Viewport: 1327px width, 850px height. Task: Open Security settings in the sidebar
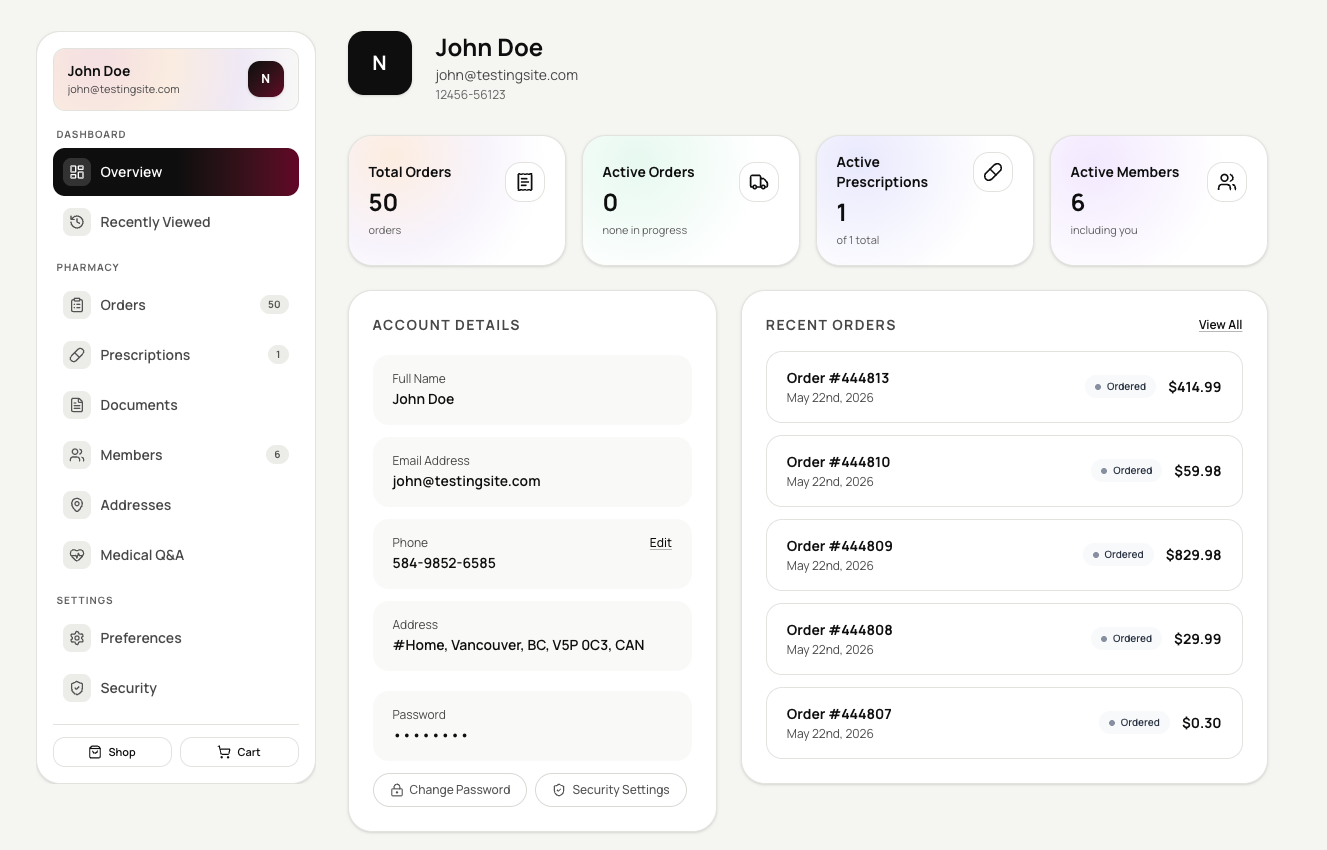(176, 688)
